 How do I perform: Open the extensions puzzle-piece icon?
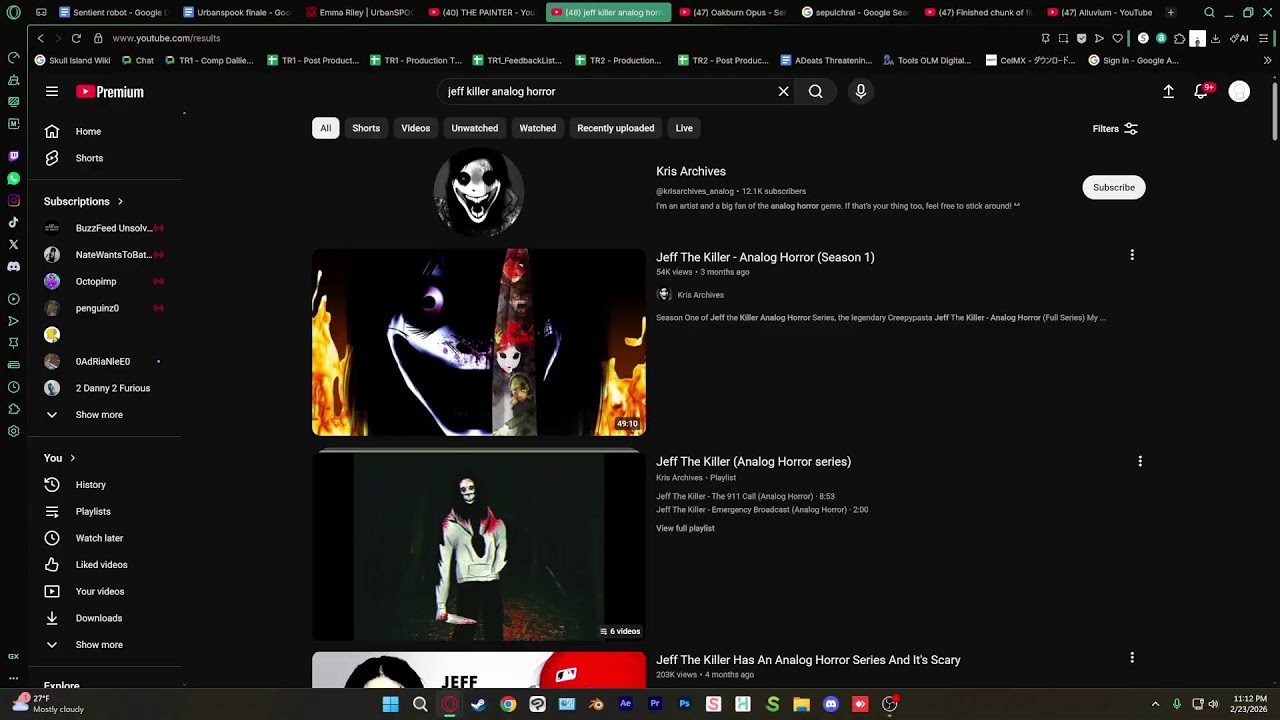tap(1179, 38)
